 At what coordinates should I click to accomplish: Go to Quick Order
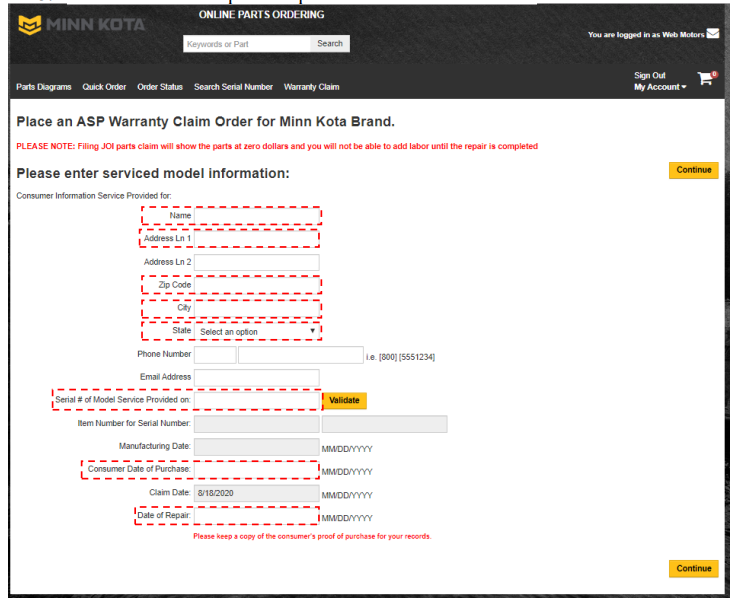coord(104,87)
